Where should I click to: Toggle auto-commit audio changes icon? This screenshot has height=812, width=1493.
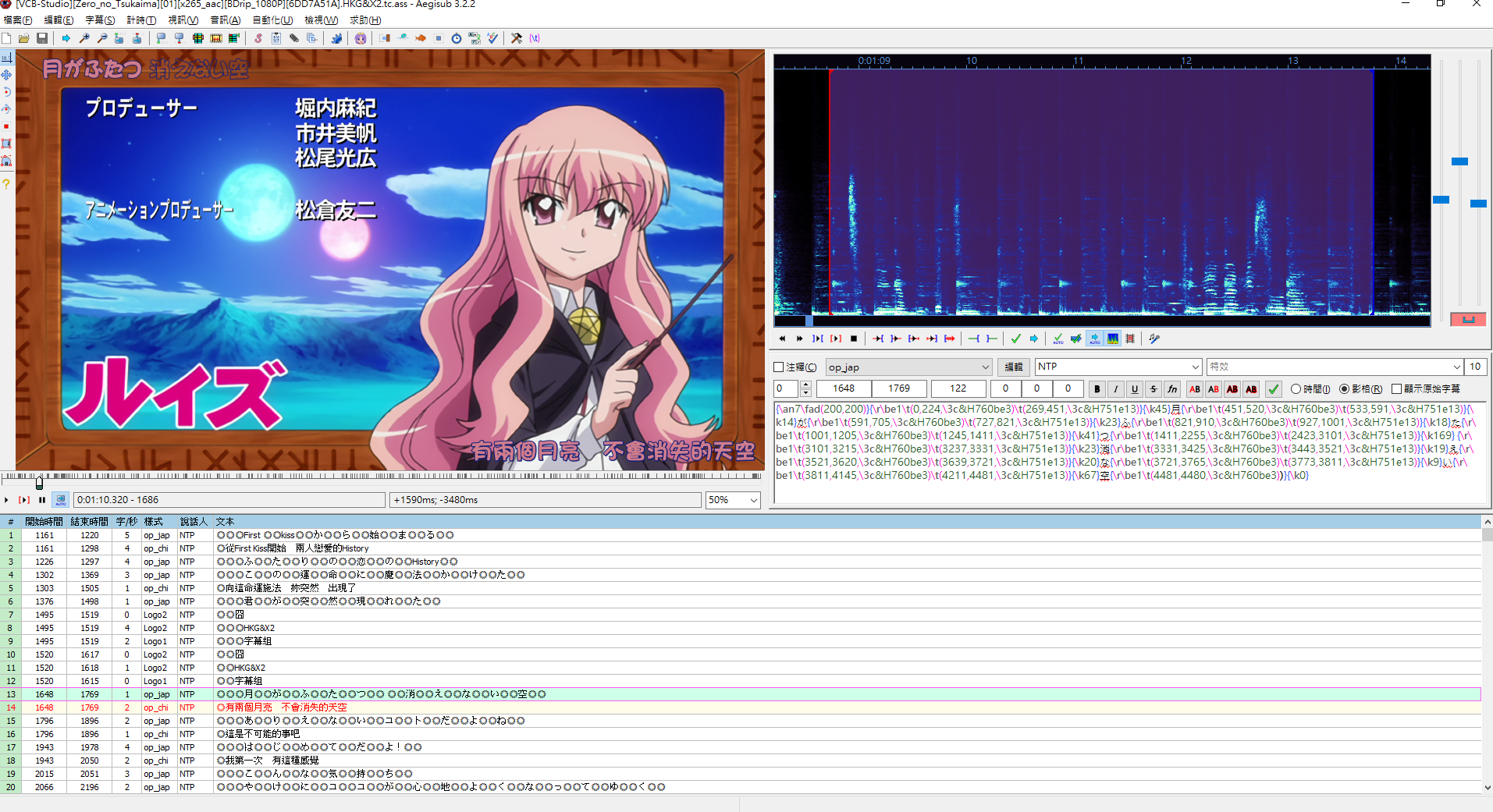1058,339
